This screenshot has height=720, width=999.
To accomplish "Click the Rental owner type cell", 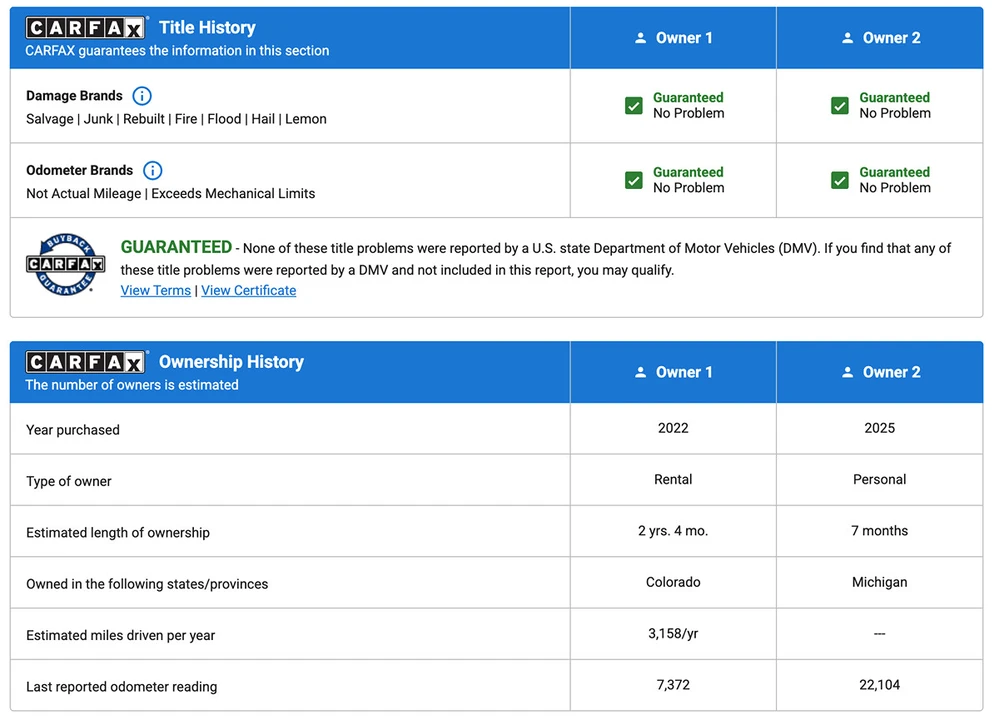I will point(673,480).
